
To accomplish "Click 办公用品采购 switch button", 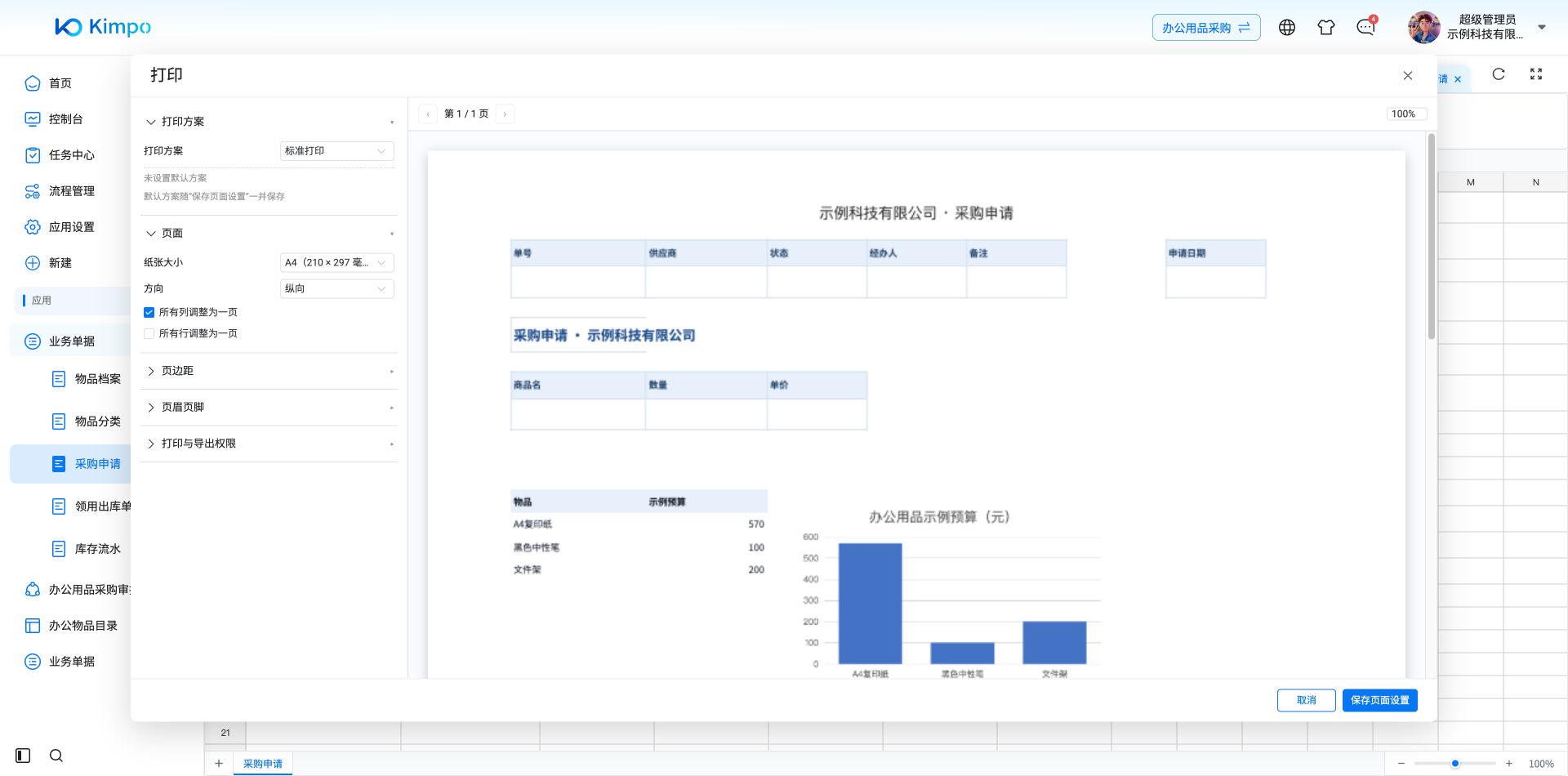I will 1206,28.
